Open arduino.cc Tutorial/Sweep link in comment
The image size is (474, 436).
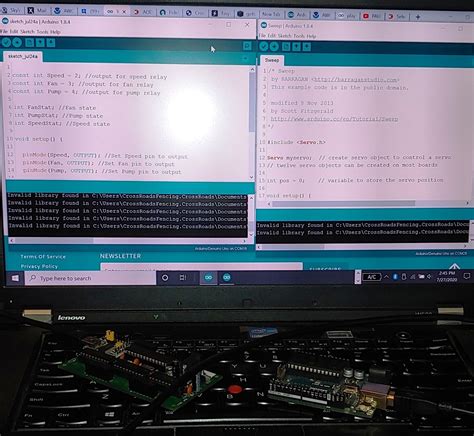click(x=334, y=119)
